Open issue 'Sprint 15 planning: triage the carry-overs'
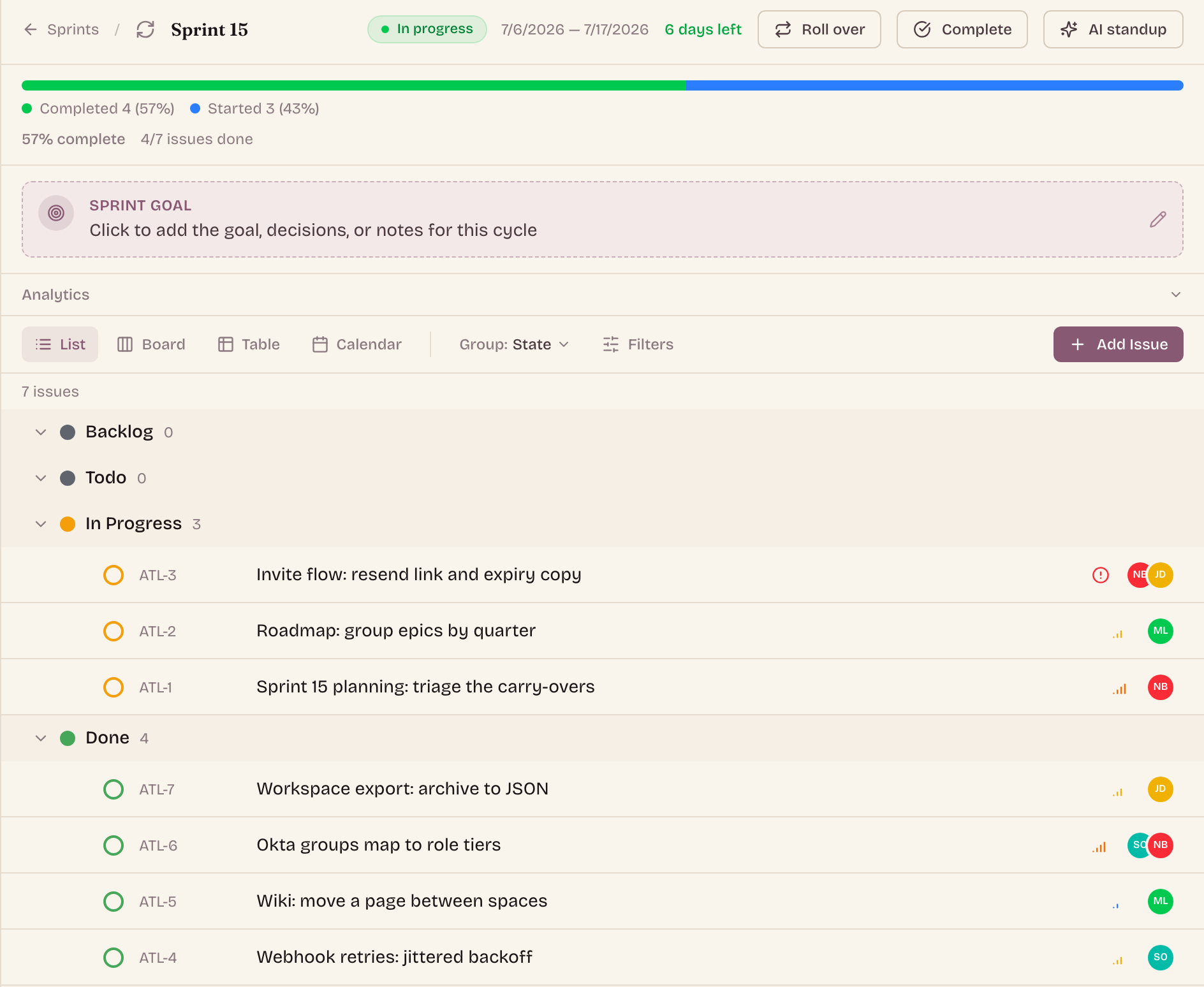 [425, 687]
